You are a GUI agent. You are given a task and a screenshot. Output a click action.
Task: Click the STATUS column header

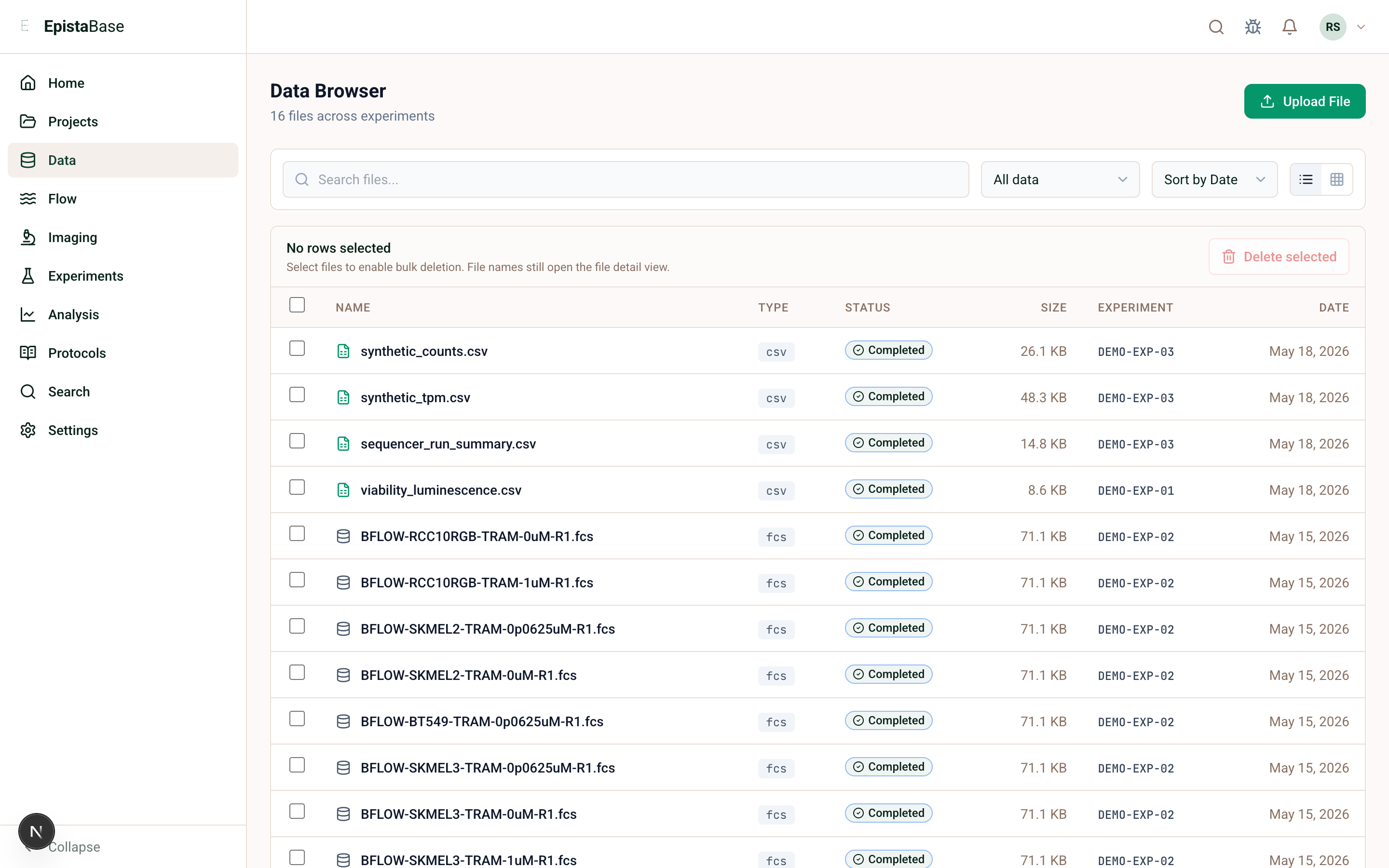pos(867,308)
